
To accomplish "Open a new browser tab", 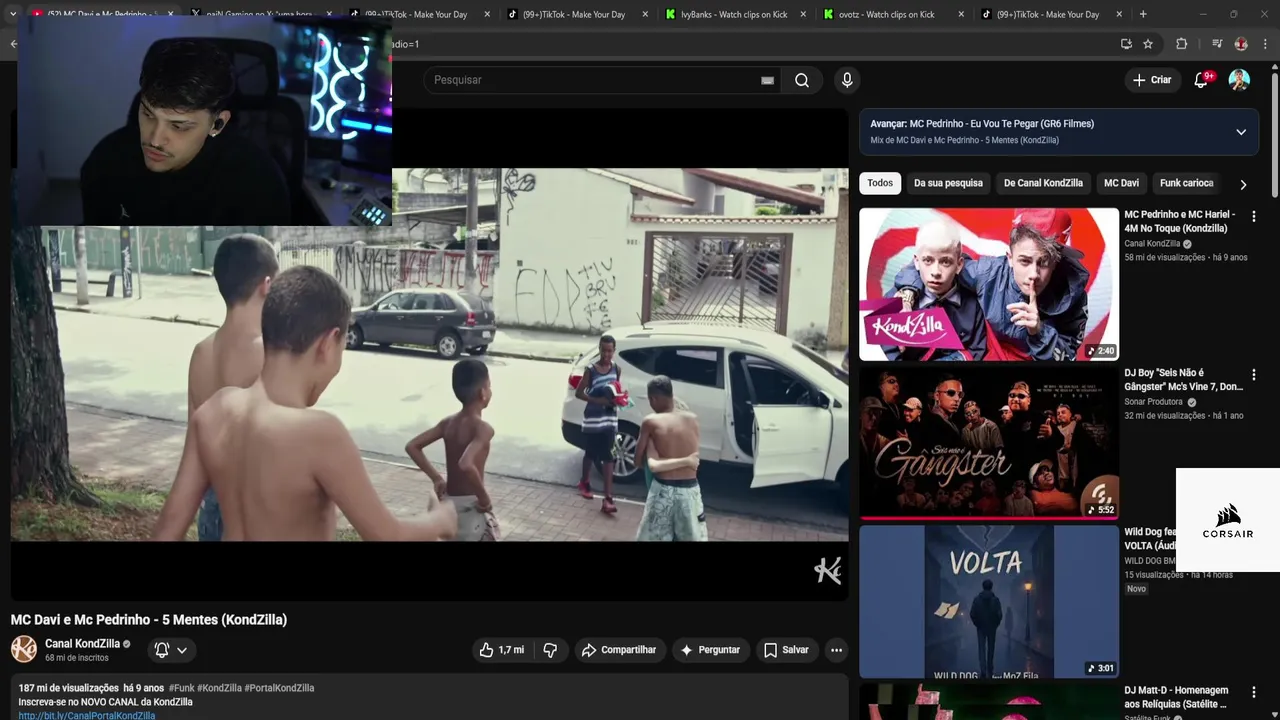I will point(1143,14).
